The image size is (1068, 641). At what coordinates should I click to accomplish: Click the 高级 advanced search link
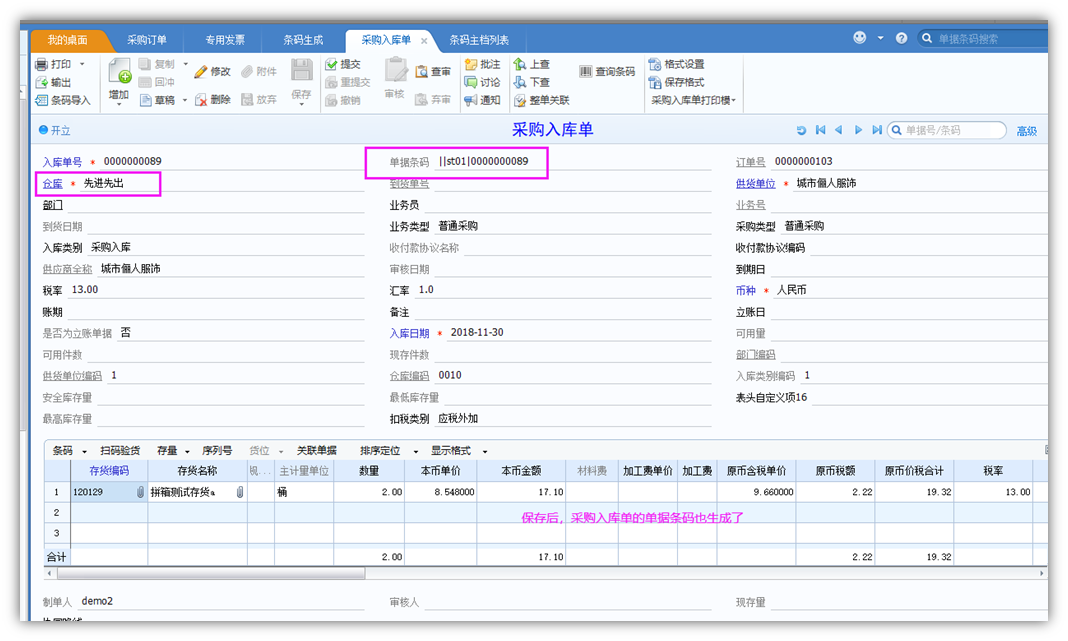[1026, 131]
